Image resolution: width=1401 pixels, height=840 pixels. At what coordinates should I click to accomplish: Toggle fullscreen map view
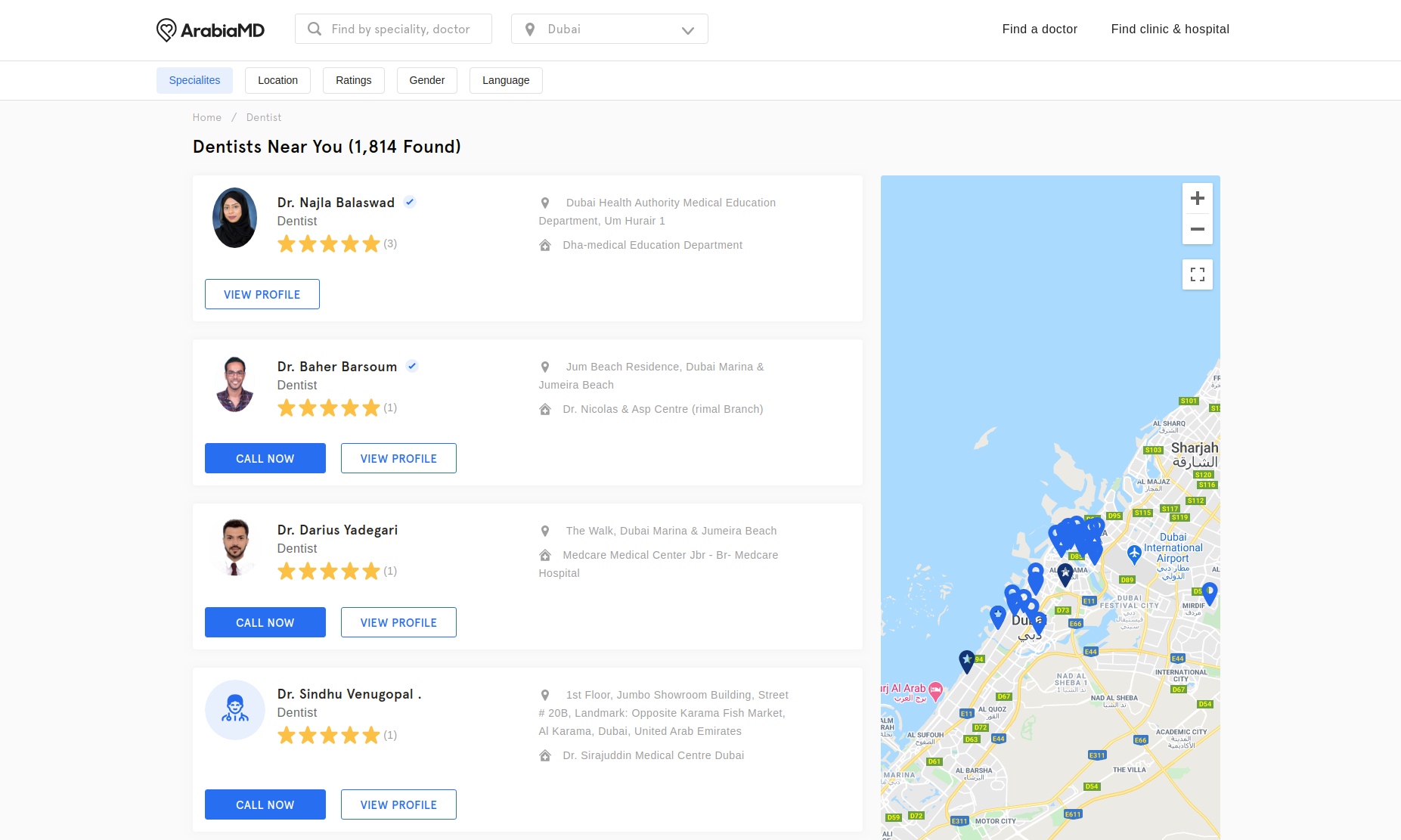coord(1197,274)
